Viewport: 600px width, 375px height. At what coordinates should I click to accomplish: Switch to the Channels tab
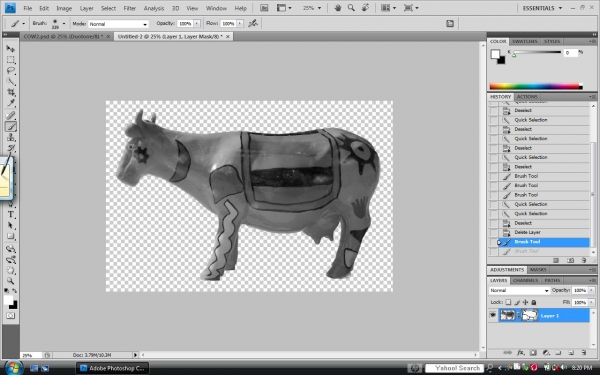525,280
